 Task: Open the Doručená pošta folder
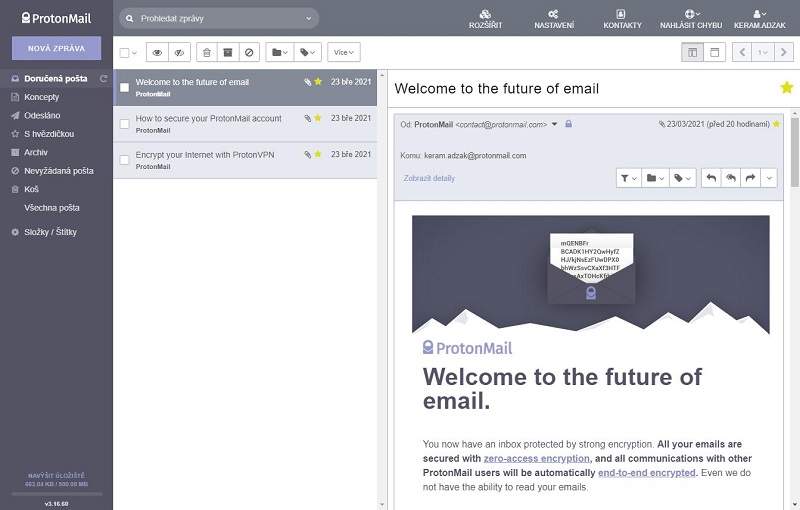tap(56, 79)
